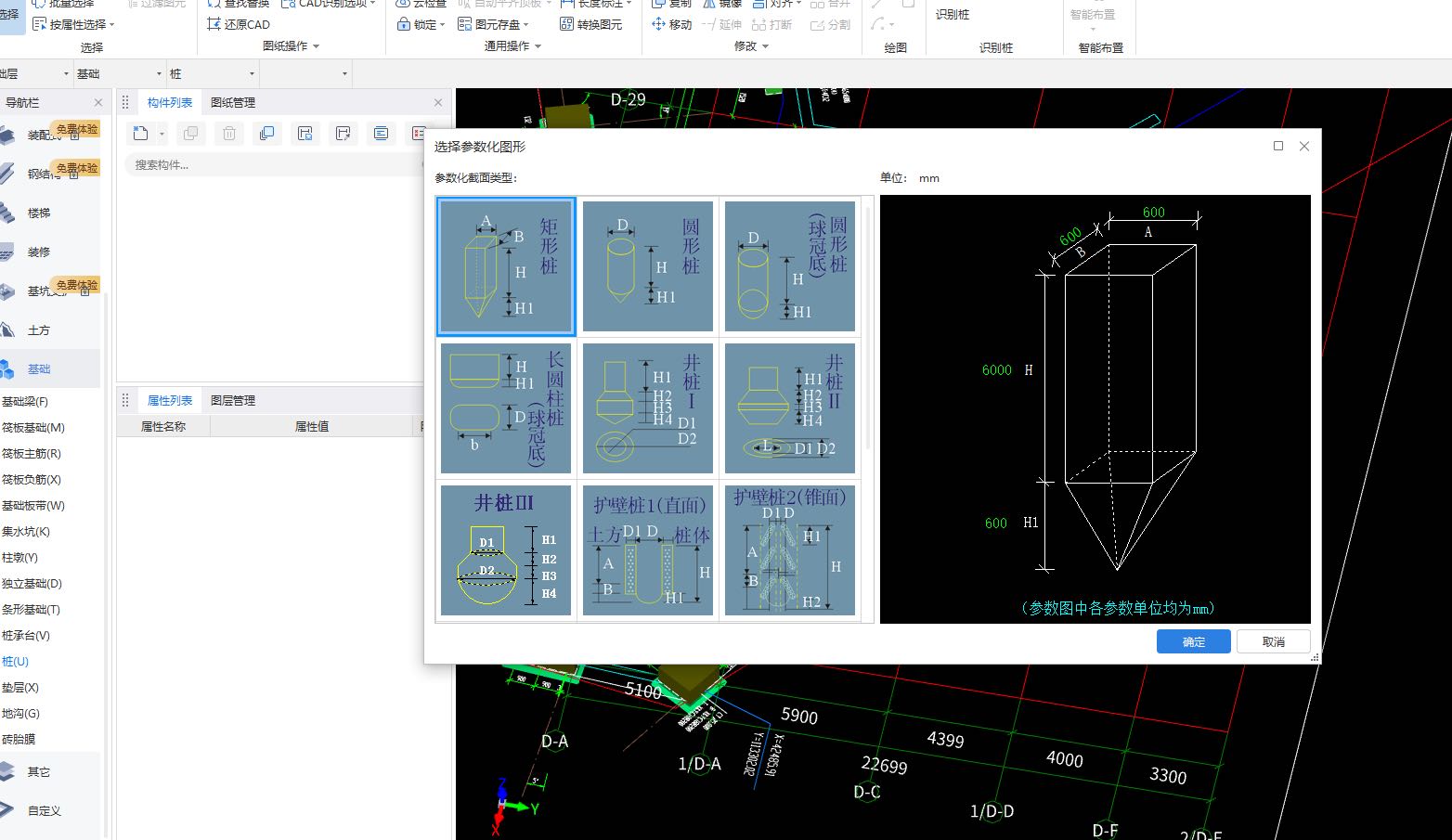The image size is (1452, 840).
Task: Pick the 井桩I parametric shape
Action: (648, 408)
